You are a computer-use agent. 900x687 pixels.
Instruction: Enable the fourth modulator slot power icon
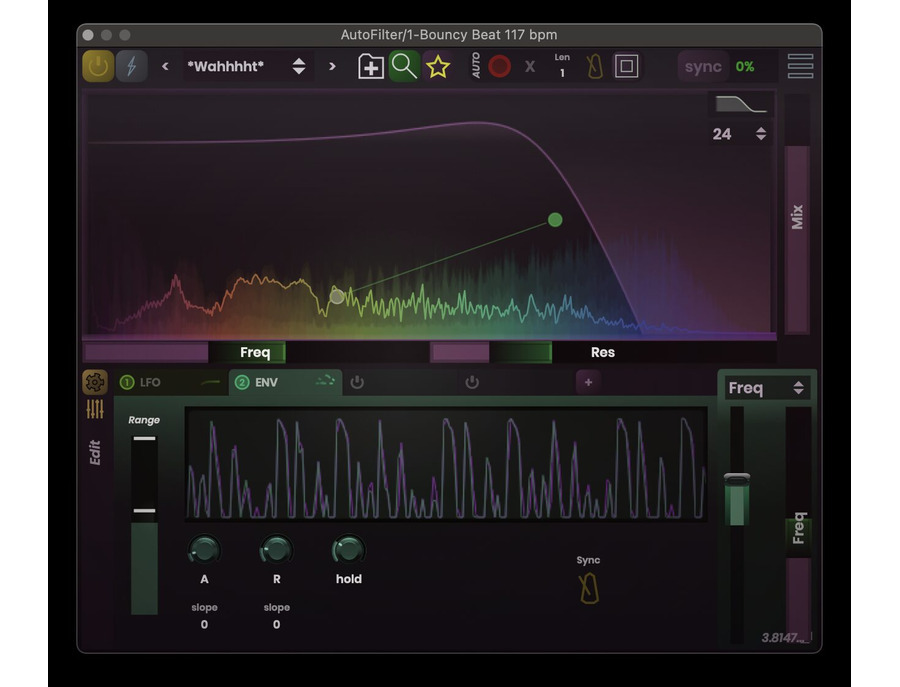point(472,382)
